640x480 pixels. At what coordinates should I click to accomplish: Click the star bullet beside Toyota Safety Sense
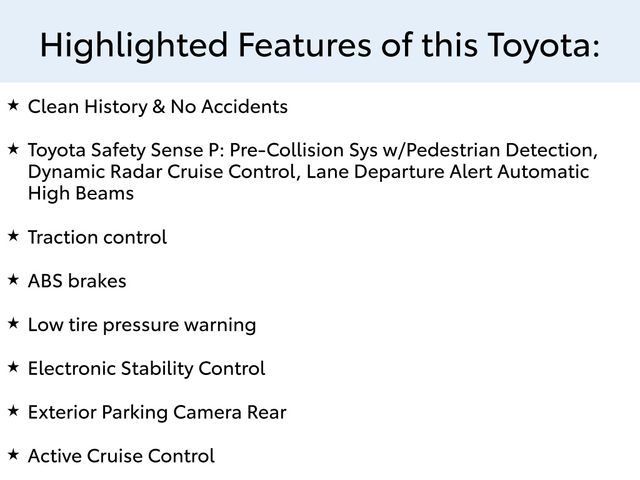(x=12, y=148)
